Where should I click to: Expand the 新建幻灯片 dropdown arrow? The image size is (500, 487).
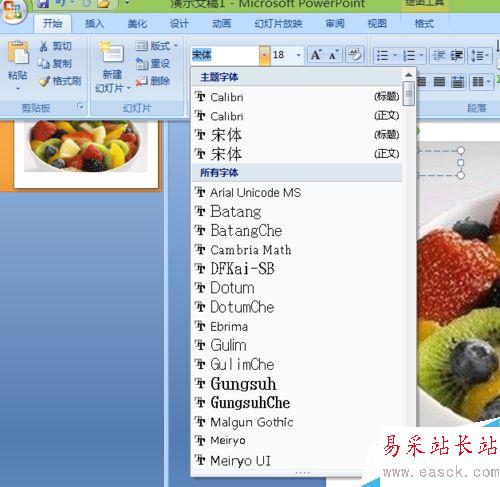(129, 89)
